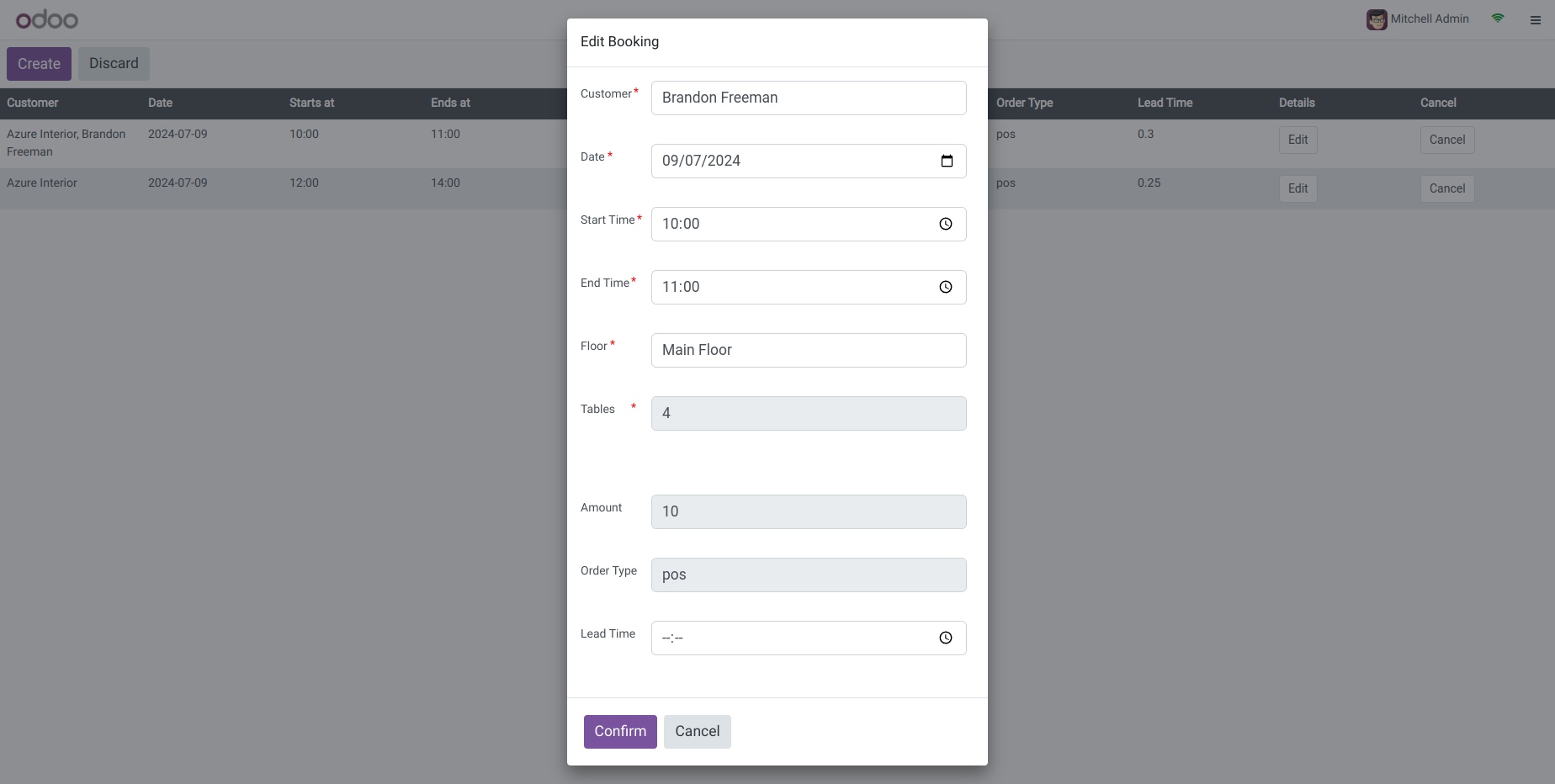Open the hamburger menu icon

[x=1536, y=20]
